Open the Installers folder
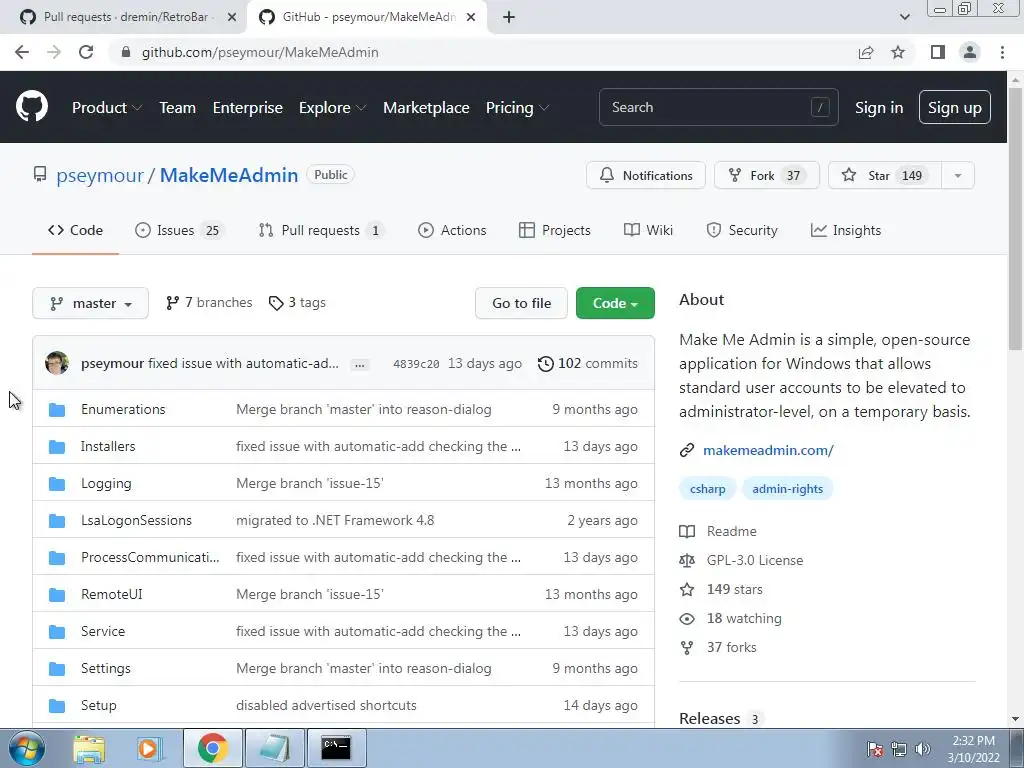Screen dimensions: 1024x768 pyautogui.click(x=108, y=447)
